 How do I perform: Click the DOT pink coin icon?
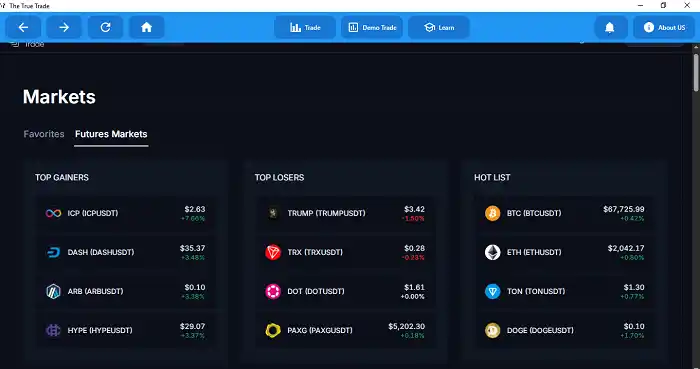click(273, 291)
